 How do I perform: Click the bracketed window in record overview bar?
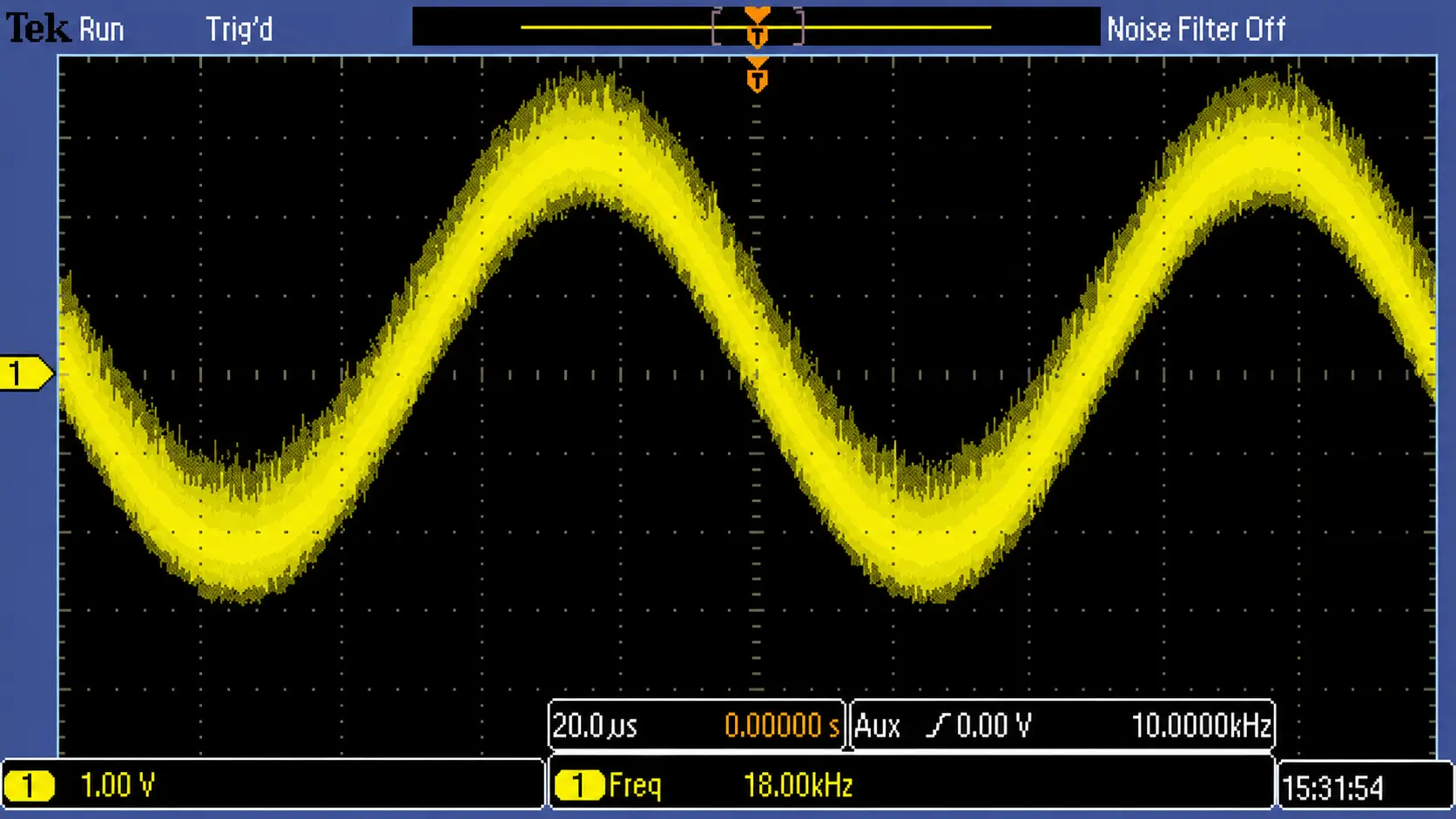point(758,26)
